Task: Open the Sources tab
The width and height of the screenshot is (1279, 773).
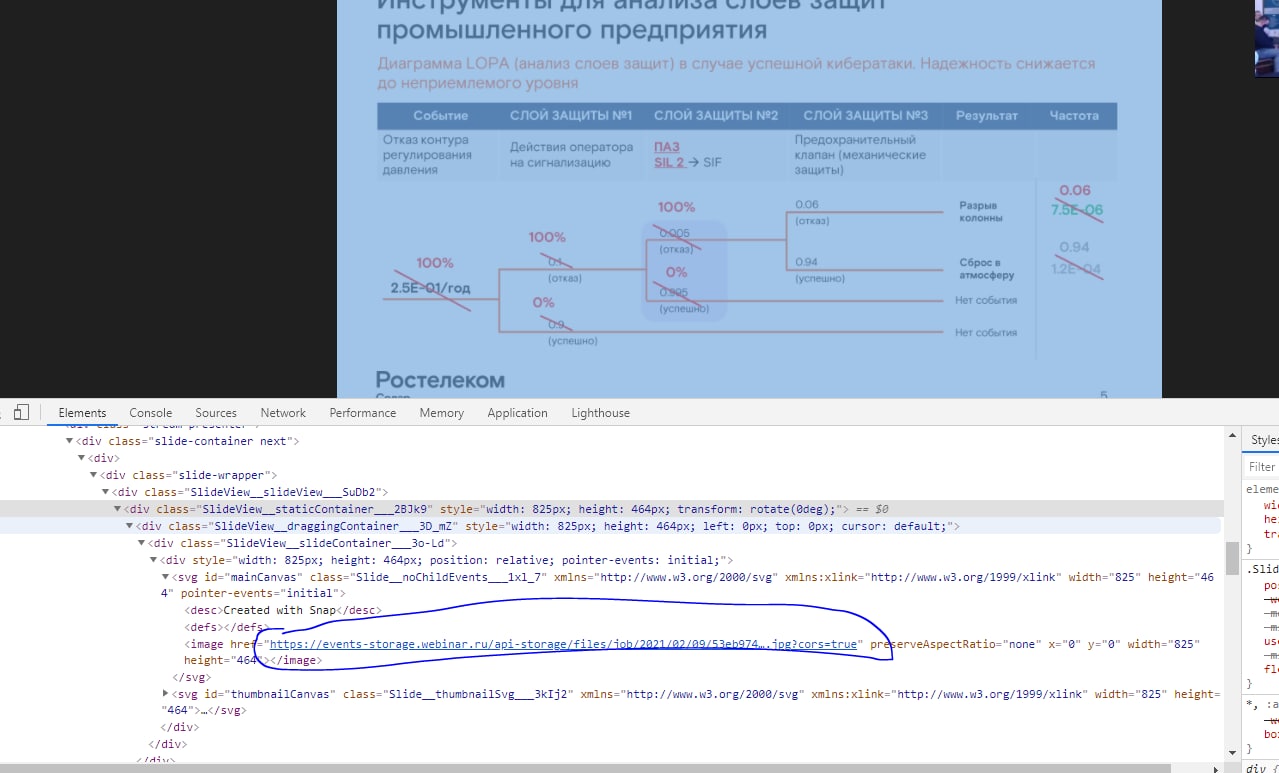Action: pyautogui.click(x=216, y=413)
